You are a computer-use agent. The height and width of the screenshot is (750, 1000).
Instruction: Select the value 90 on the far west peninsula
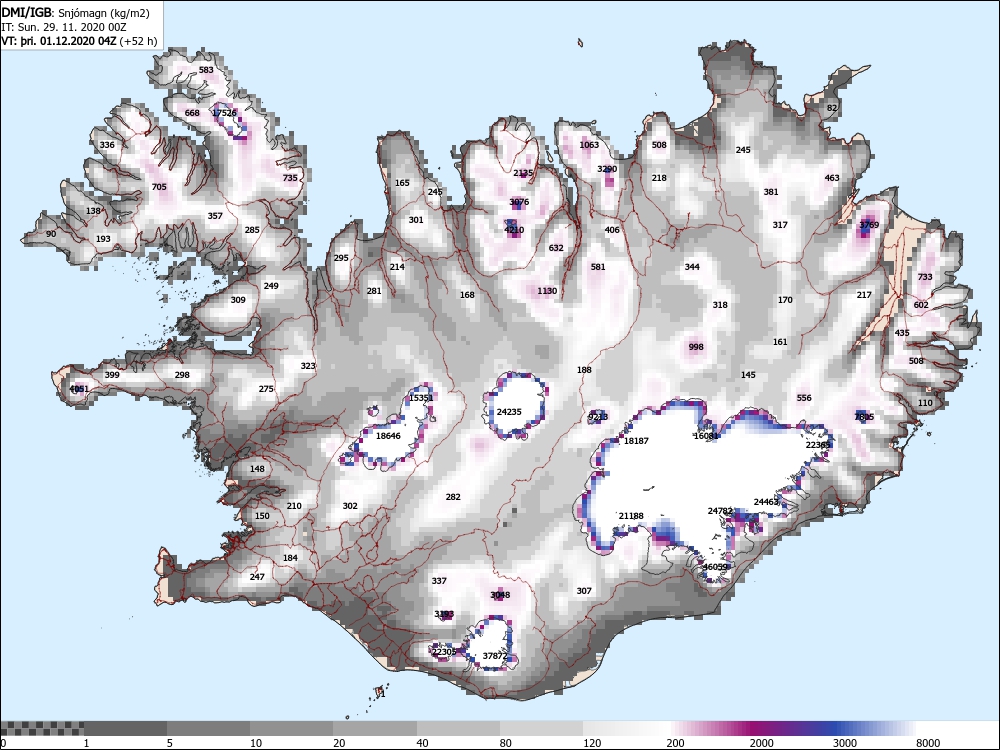pyautogui.click(x=51, y=234)
